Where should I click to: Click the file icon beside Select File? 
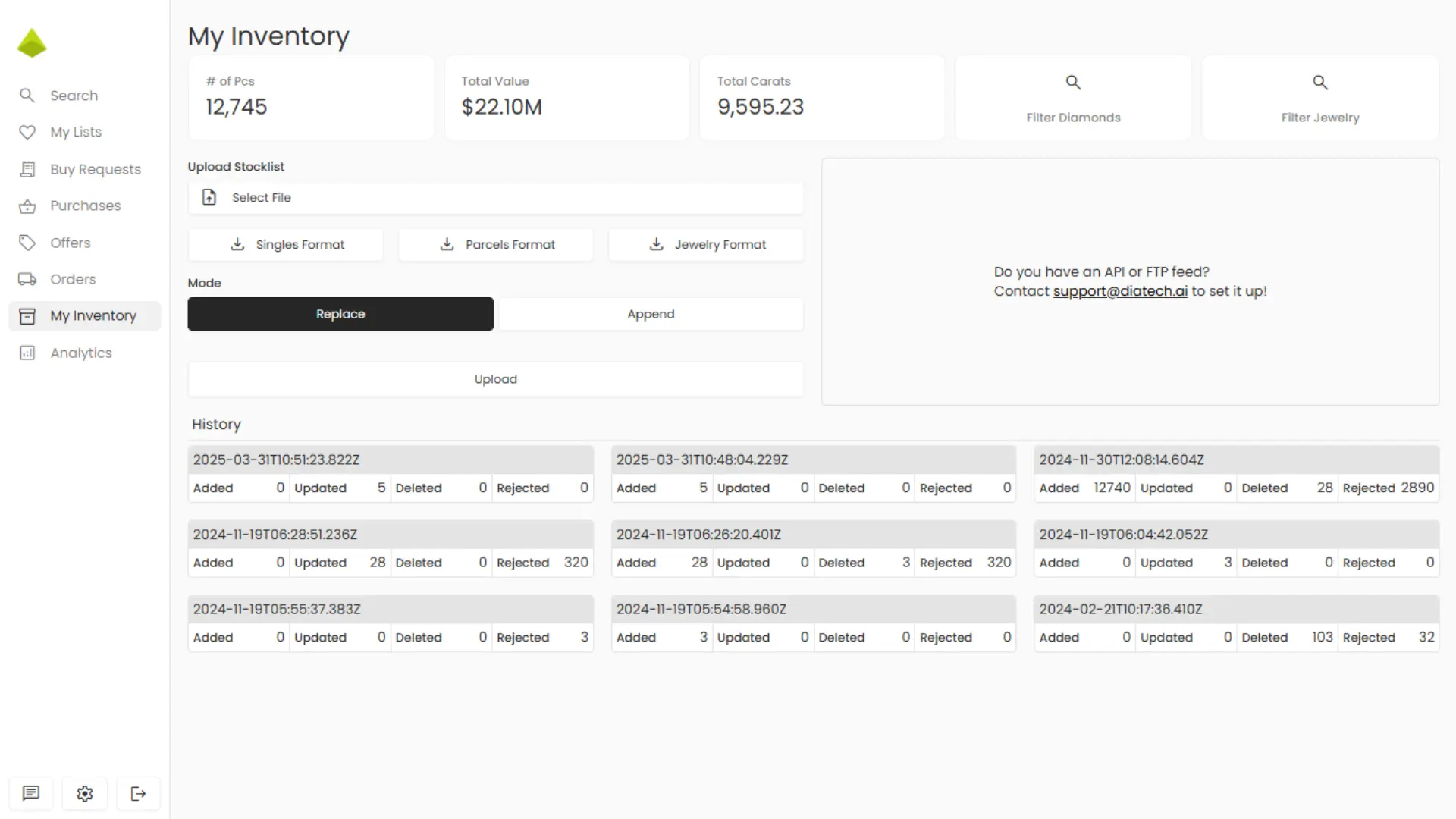tap(209, 198)
